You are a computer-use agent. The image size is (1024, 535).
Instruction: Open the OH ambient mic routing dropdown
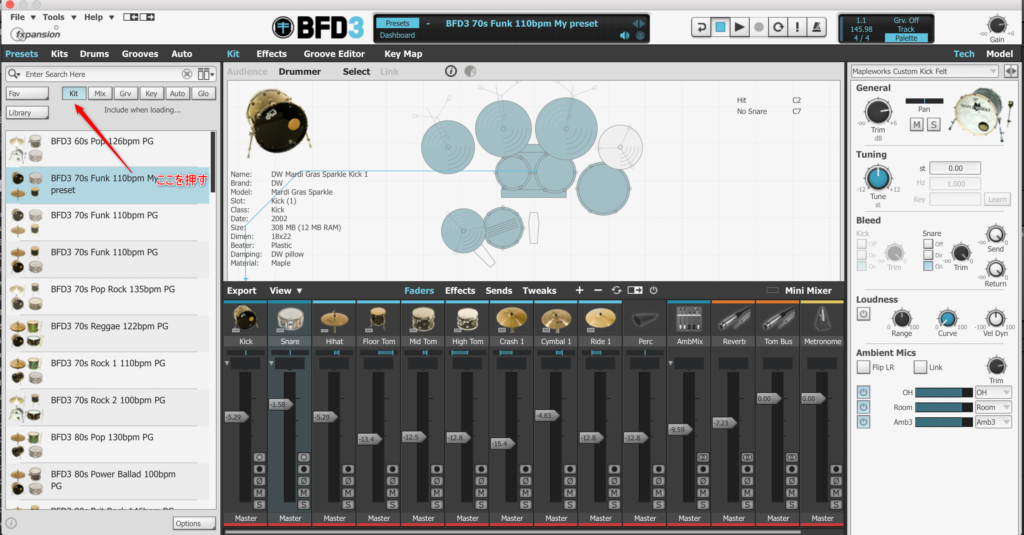[x=993, y=392]
